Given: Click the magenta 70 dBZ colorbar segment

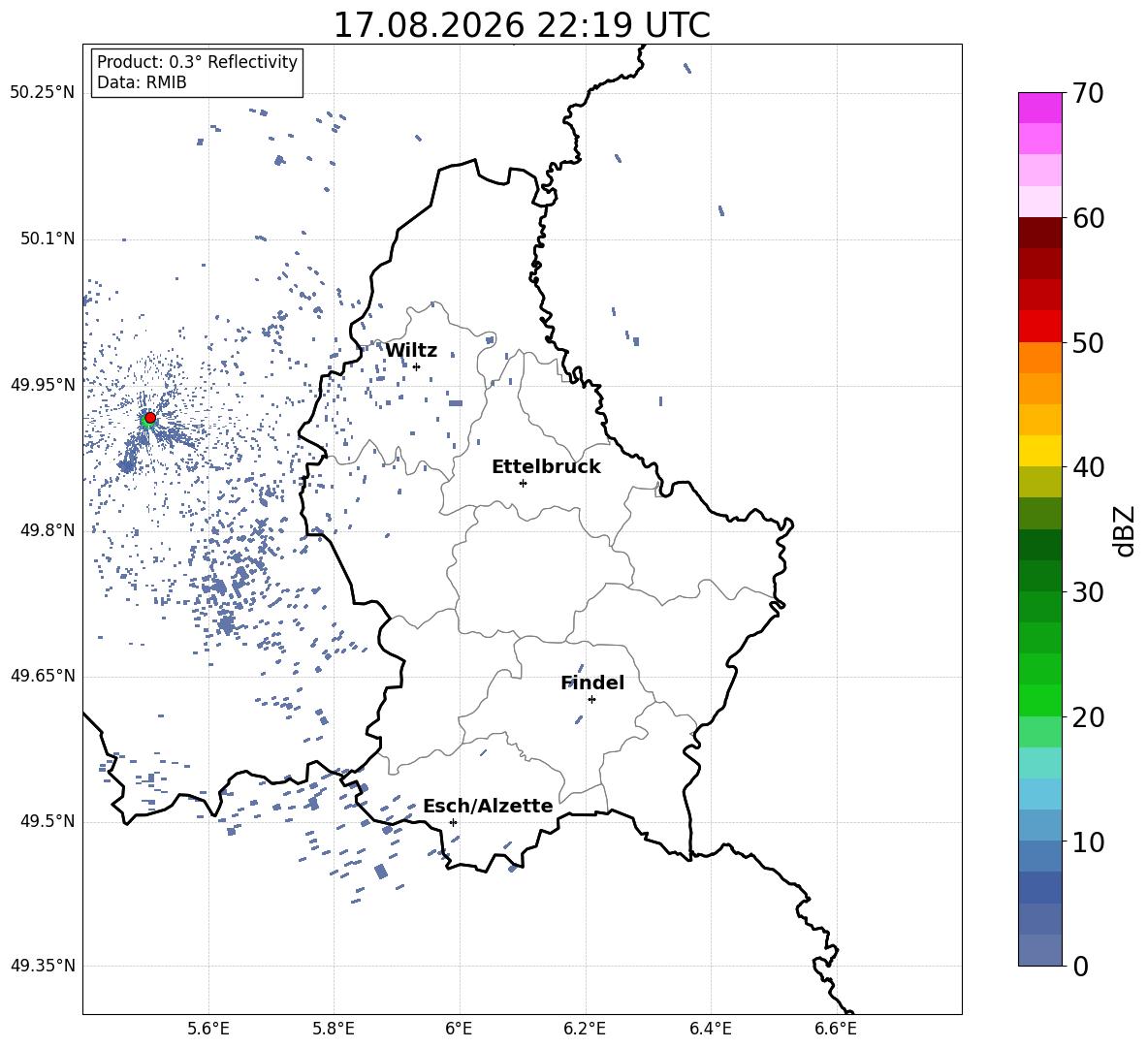Looking at the screenshot, I should 1040,108.
